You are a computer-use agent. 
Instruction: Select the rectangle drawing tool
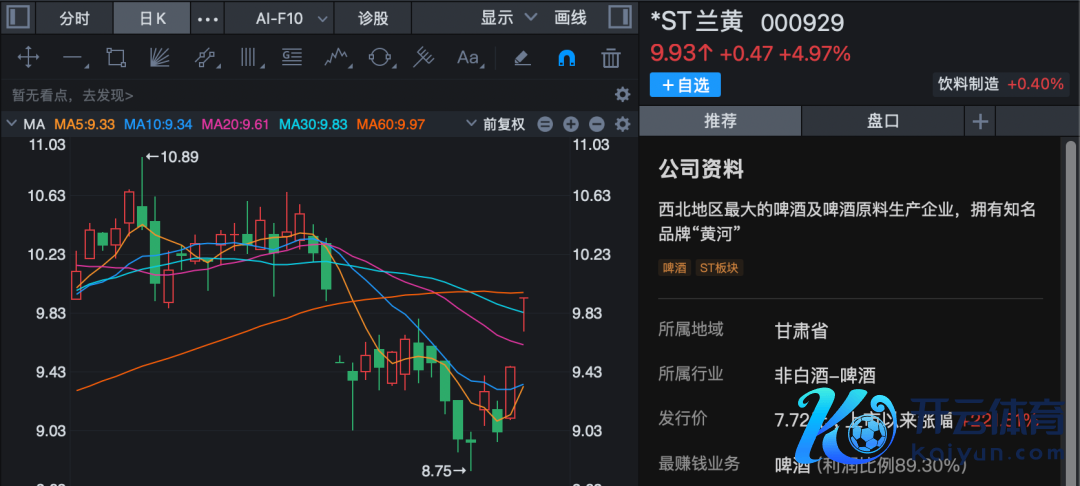click(116, 58)
